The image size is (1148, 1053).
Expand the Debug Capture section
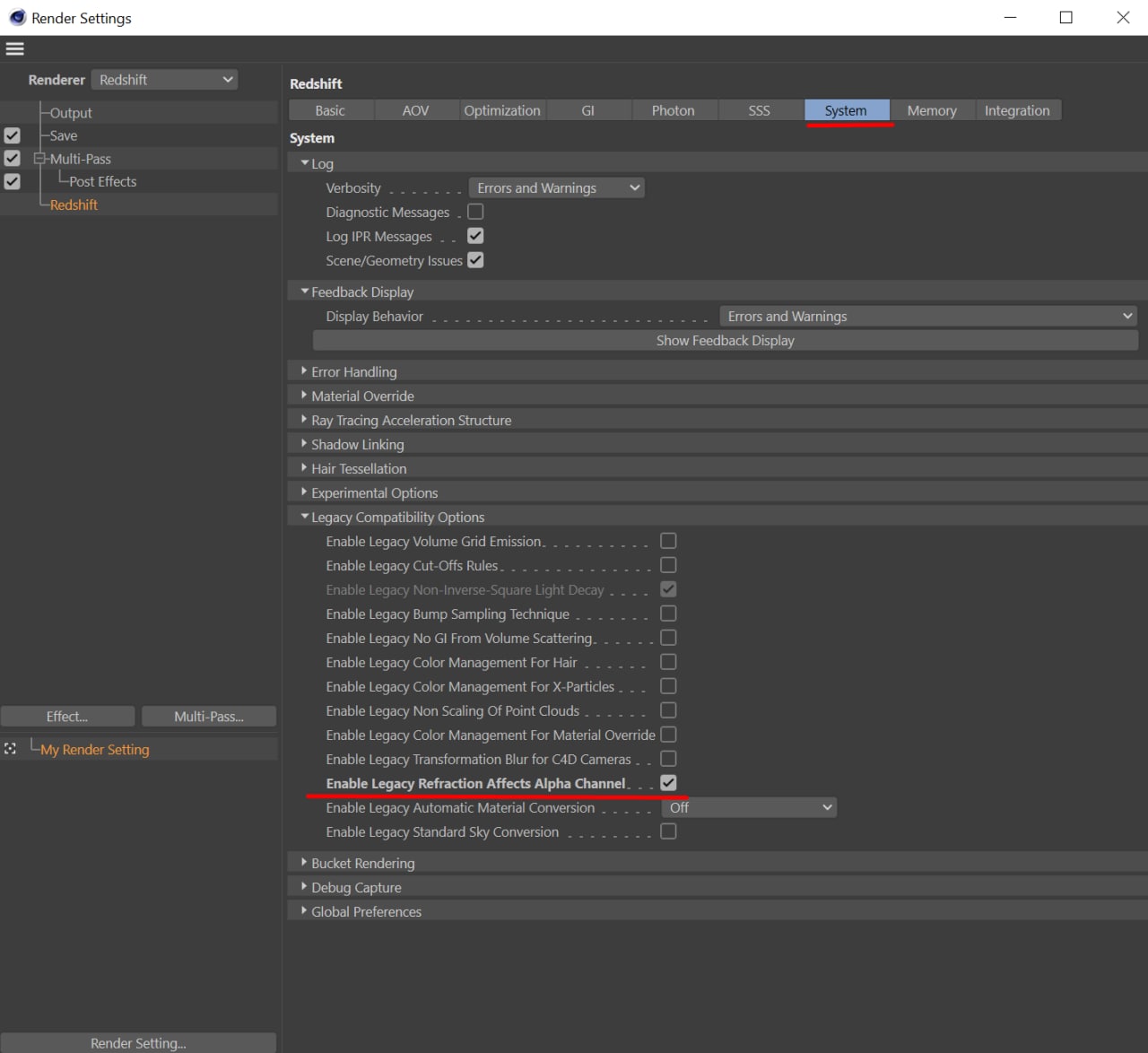tap(305, 887)
